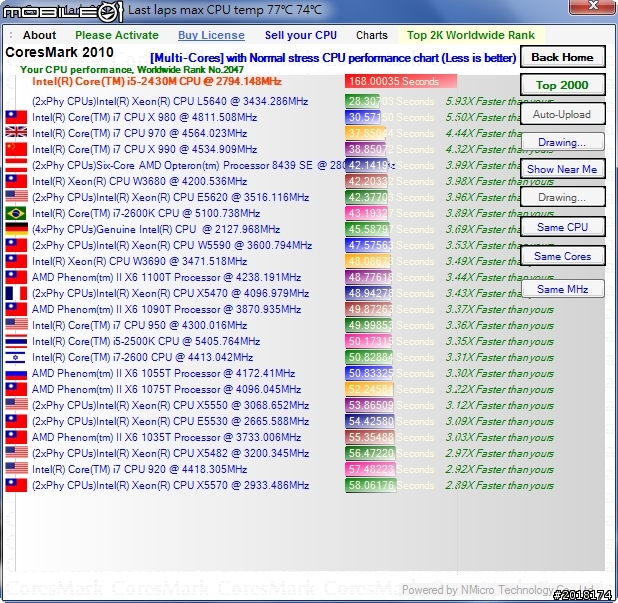Viewport: 618px width, 603px height.
Task: Click the Auto-Upload button
Action: pos(562,114)
